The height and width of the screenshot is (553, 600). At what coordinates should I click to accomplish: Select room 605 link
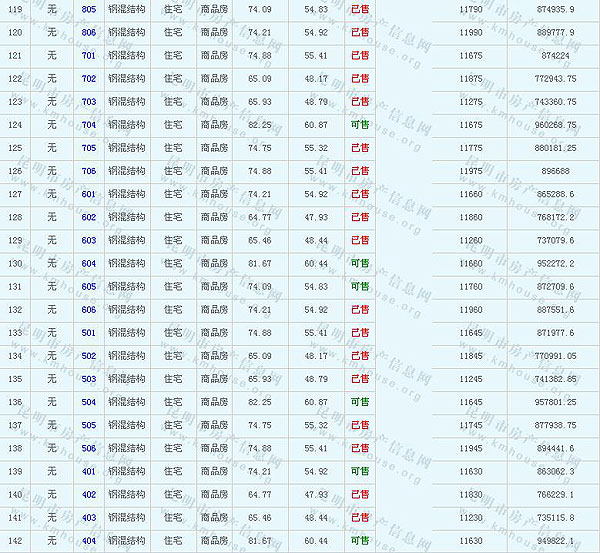click(x=89, y=286)
